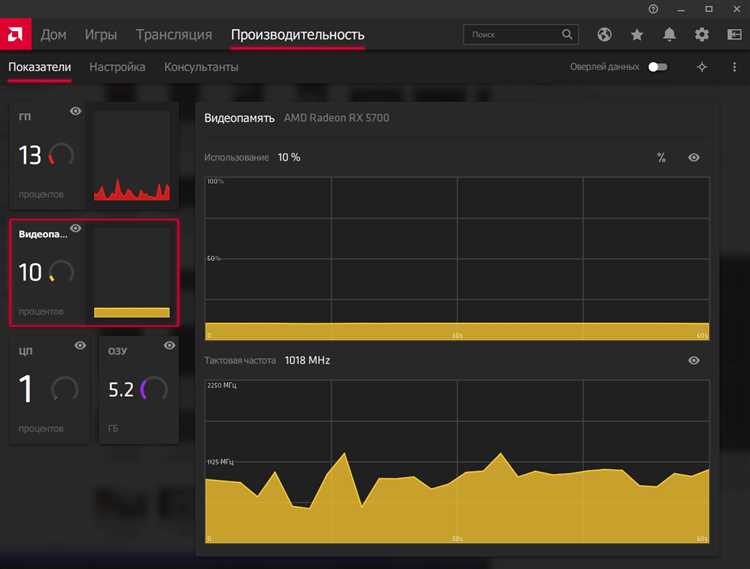Click the crosshair icon next to overlay switch
The width and height of the screenshot is (750, 569).
coord(702,67)
